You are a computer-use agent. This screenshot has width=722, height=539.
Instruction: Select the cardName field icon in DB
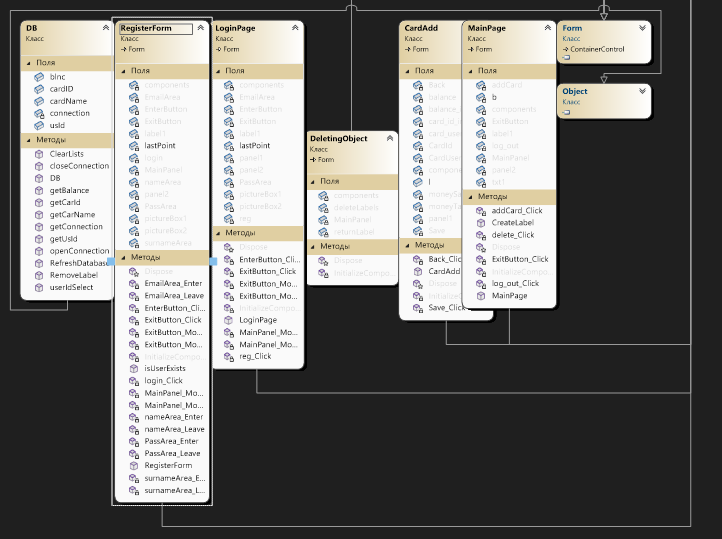tap(39, 101)
